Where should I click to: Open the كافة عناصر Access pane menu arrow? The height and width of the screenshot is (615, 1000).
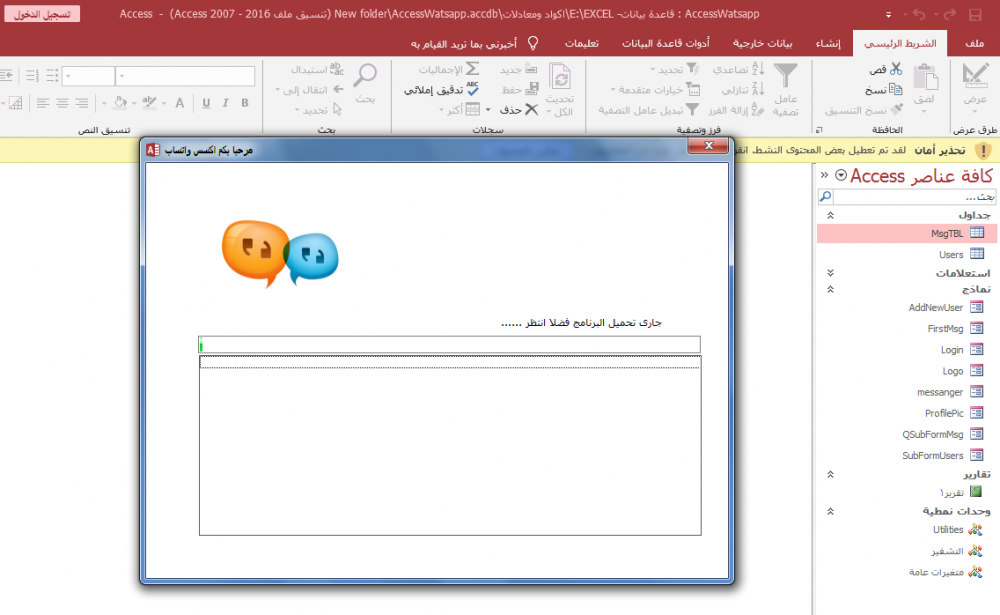tap(841, 175)
